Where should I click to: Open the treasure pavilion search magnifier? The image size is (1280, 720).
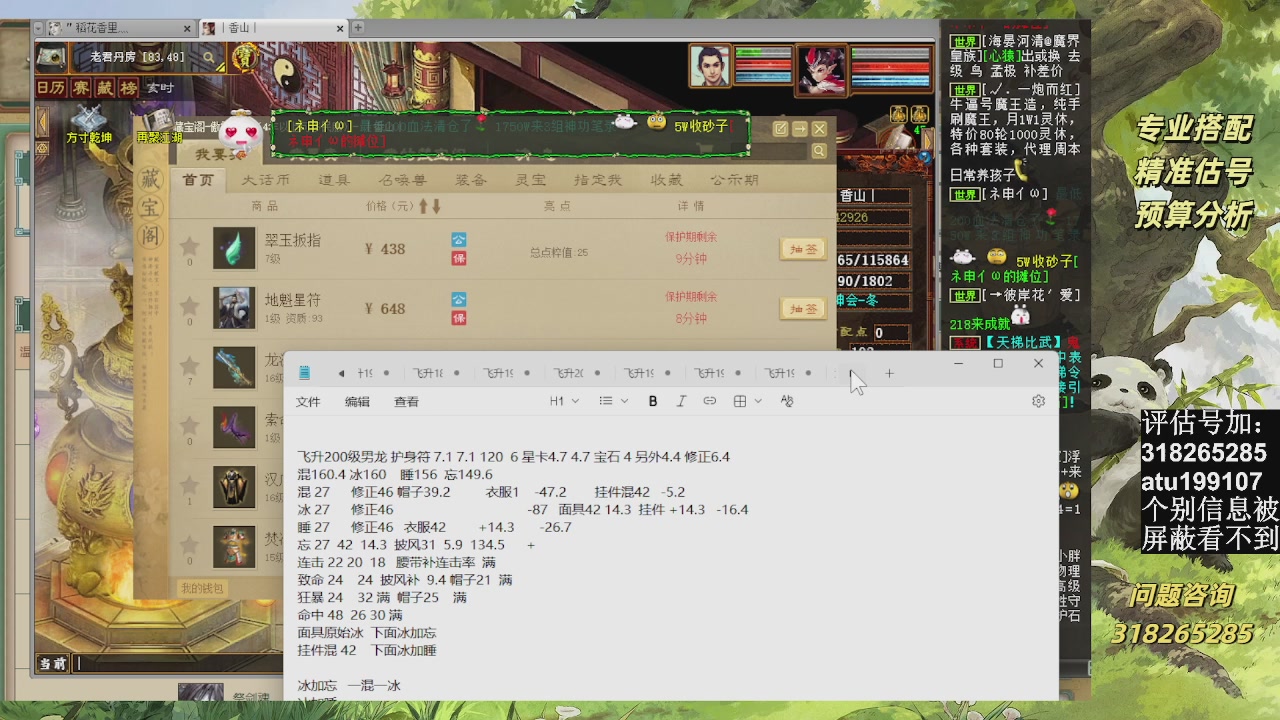coord(819,151)
